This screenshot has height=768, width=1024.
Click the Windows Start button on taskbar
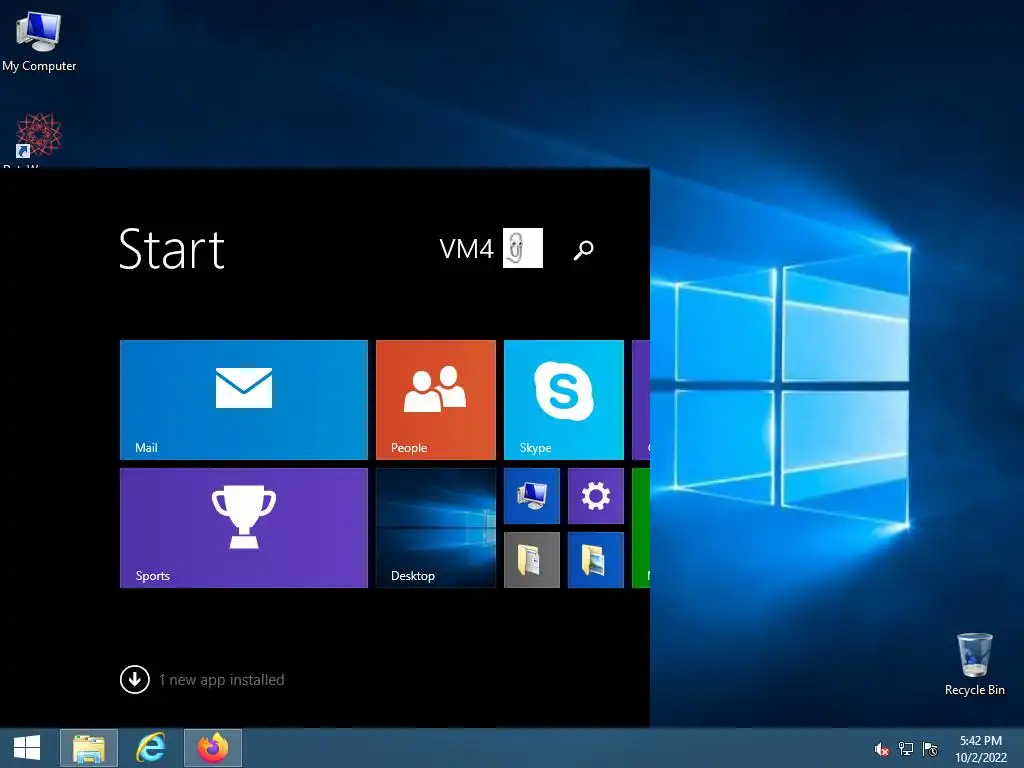[x=27, y=748]
